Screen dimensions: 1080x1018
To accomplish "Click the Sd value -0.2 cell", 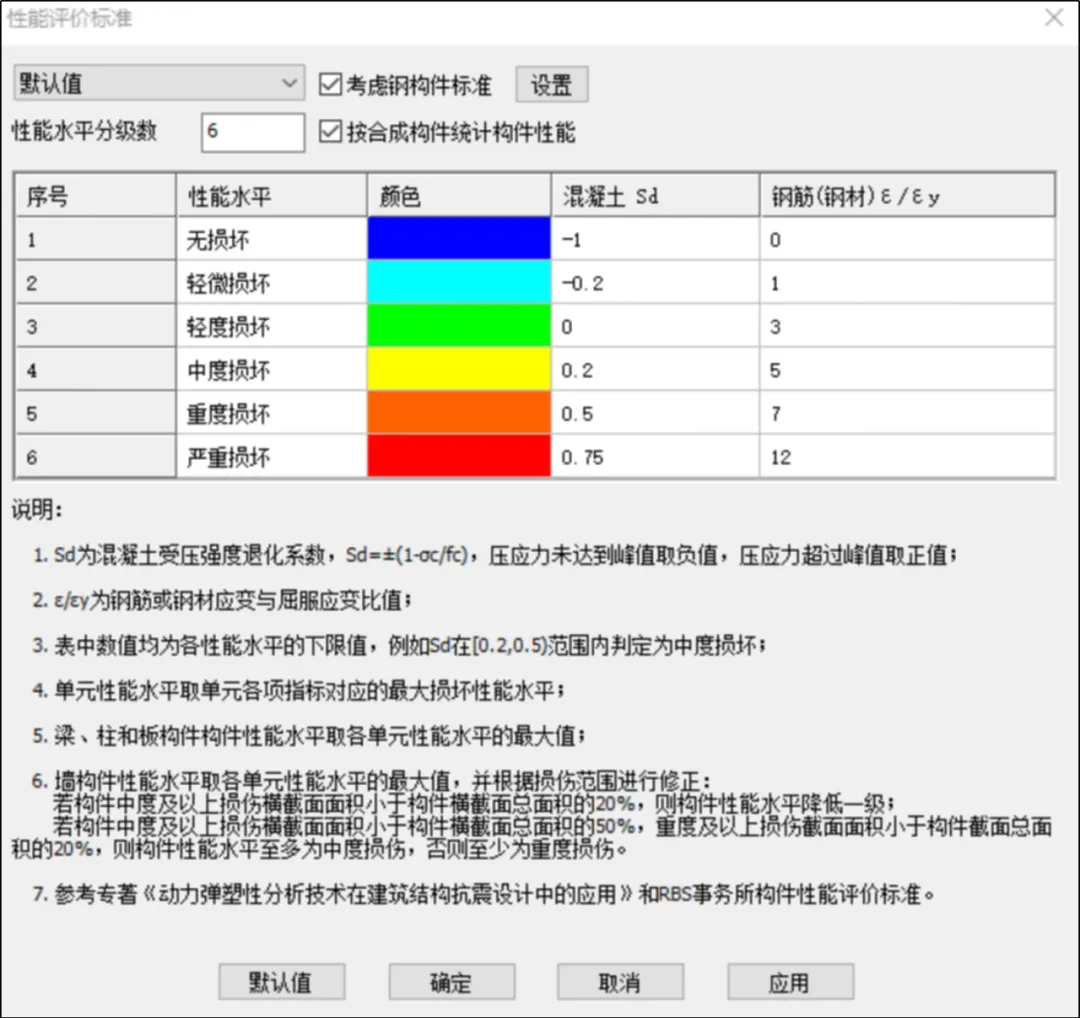I will click(655, 282).
